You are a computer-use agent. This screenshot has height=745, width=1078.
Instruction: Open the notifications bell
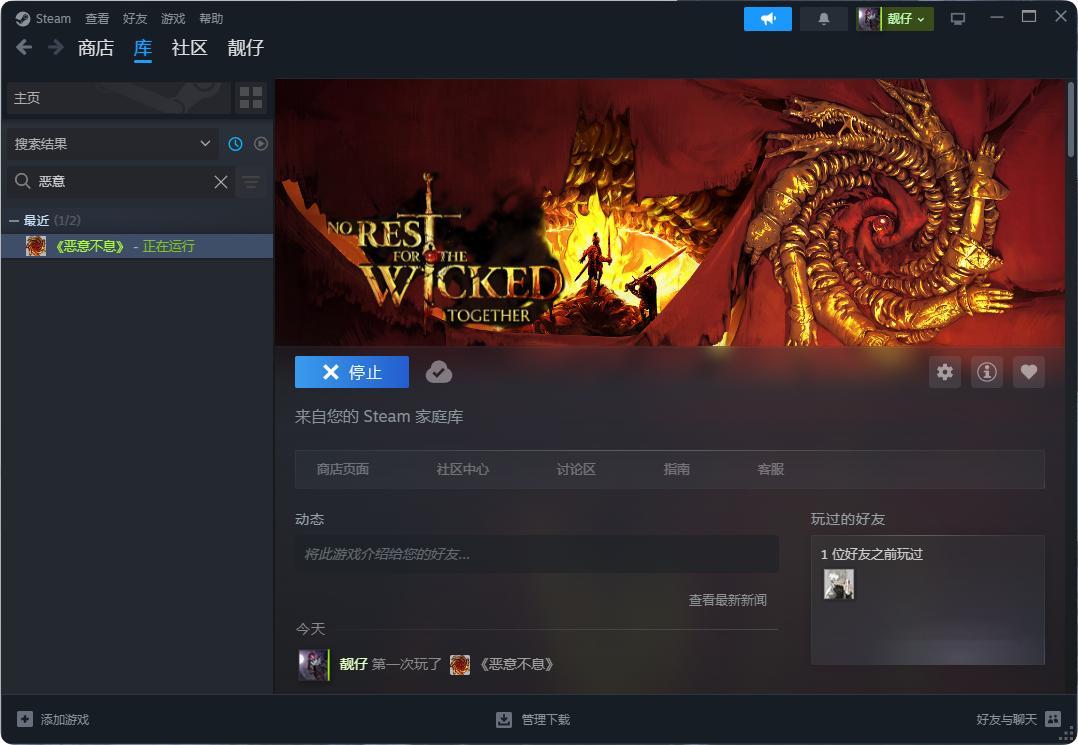coord(824,19)
